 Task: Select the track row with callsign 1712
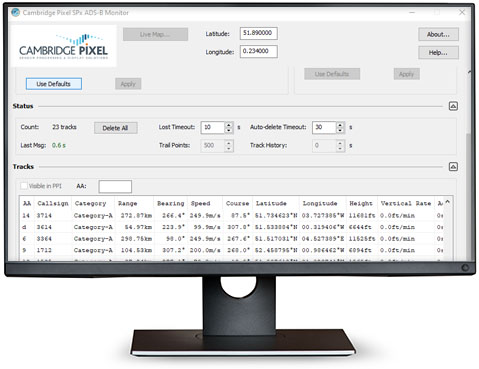232,250
